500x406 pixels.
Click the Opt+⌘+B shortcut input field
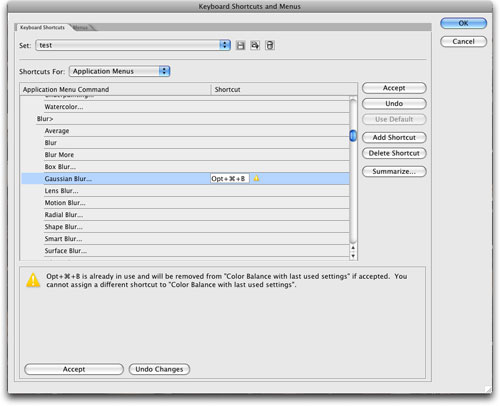coord(230,179)
